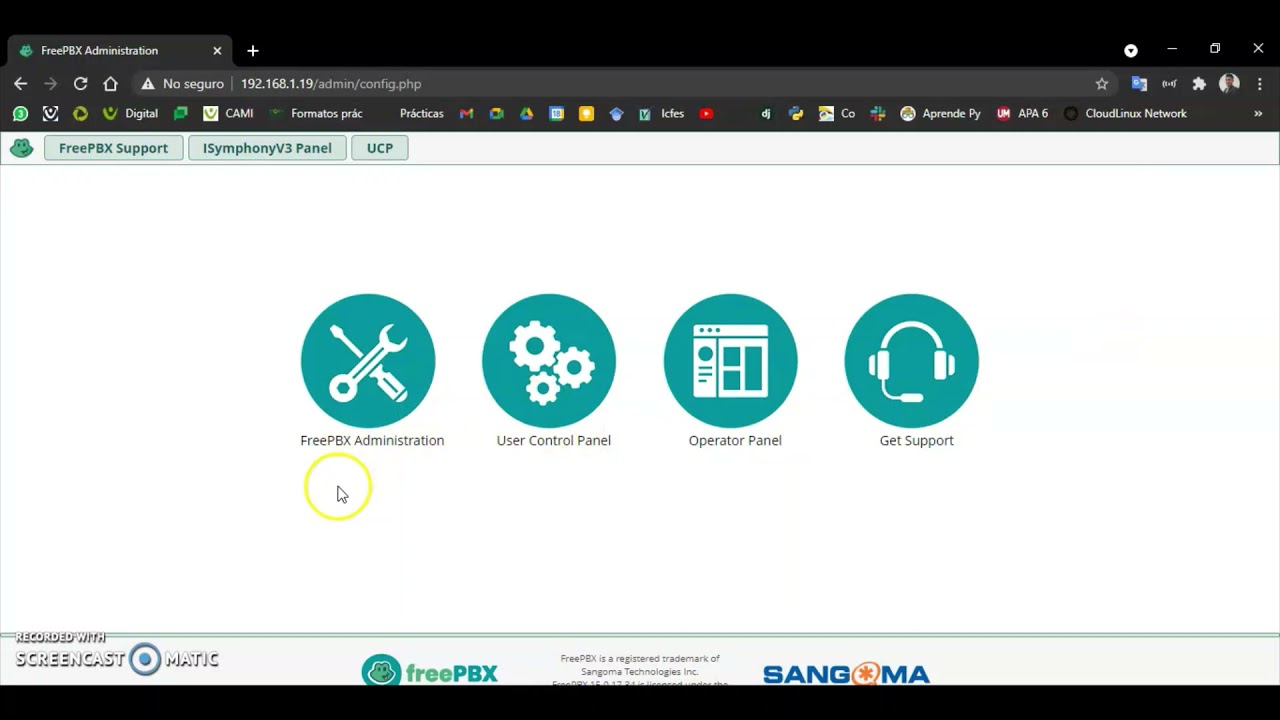1280x720 pixels.
Task: Open the Prácticas bookmark
Action: tap(421, 114)
